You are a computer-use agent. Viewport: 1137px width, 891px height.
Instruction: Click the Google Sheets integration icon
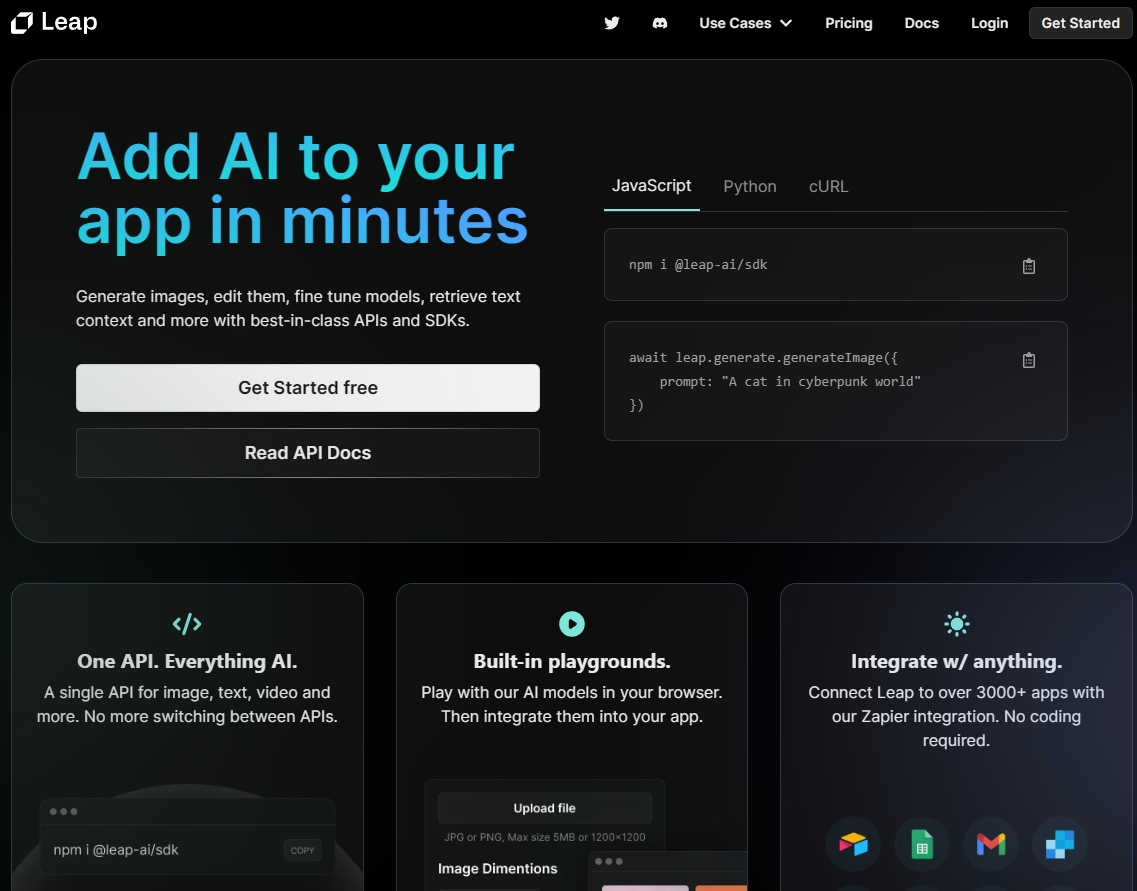922,844
